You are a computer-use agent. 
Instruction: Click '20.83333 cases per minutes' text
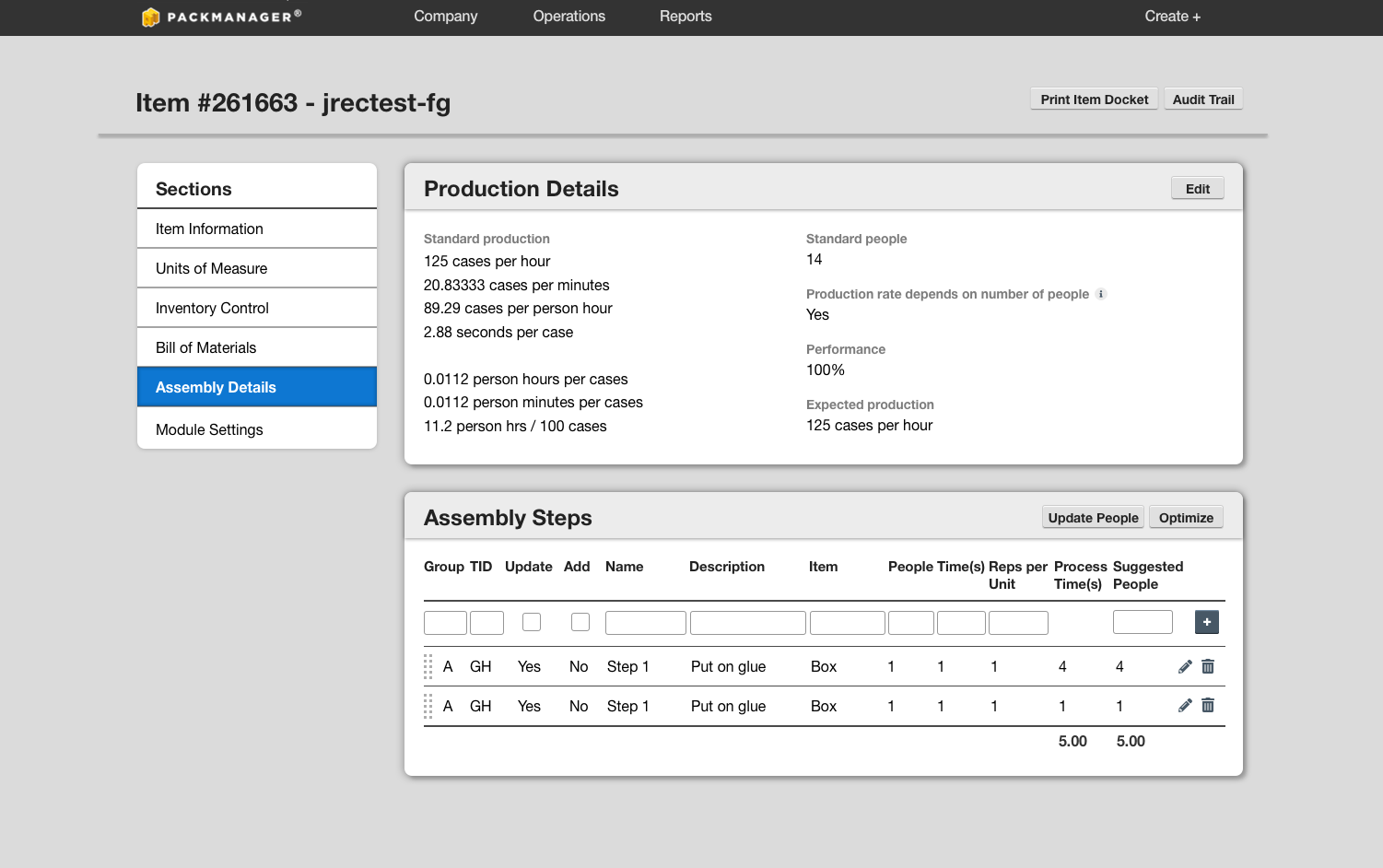pyautogui.click(x=517, y=286)
